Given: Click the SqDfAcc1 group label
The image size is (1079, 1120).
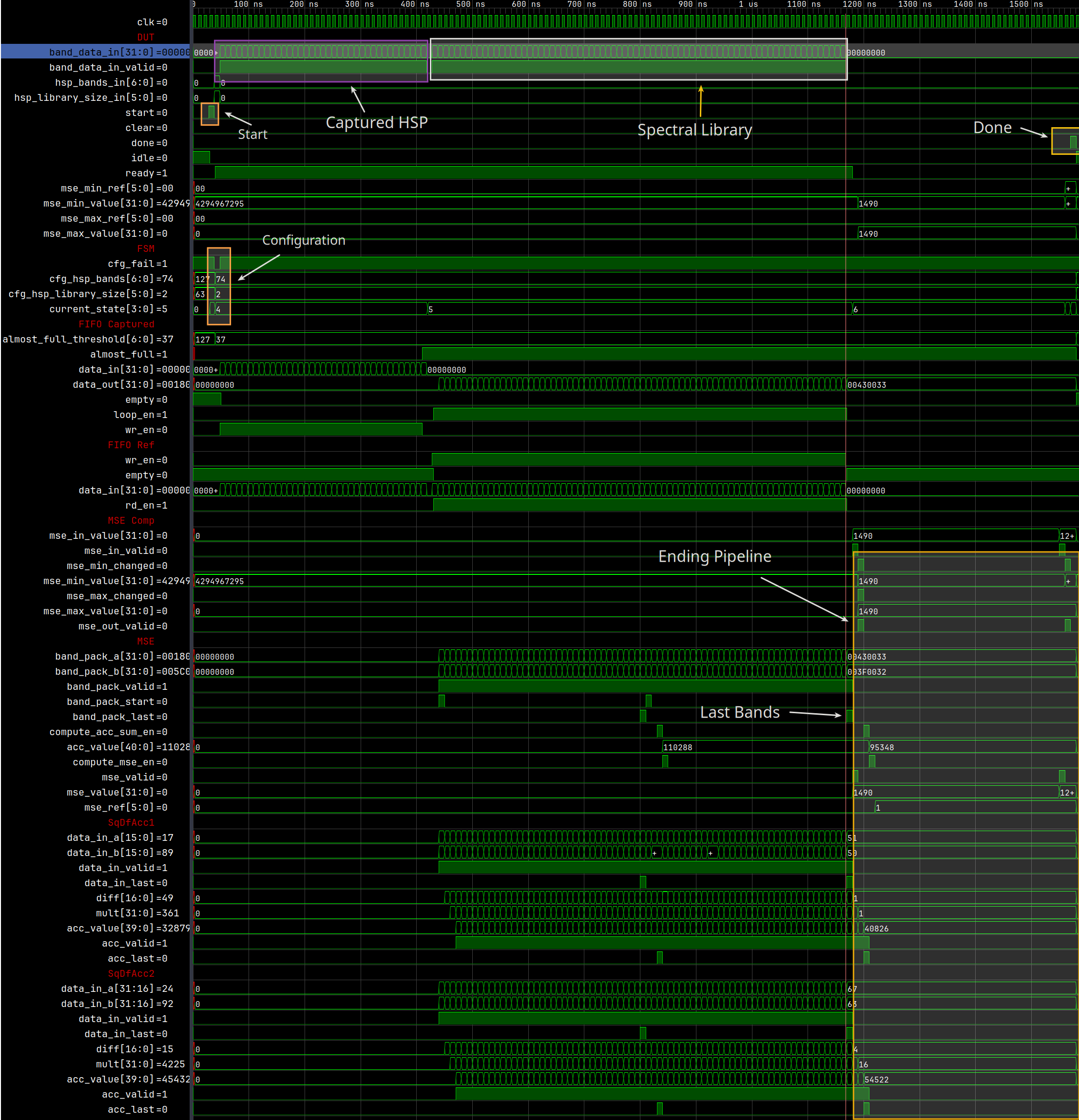Looking at the screenshot, I should click(x=131, y=823).
